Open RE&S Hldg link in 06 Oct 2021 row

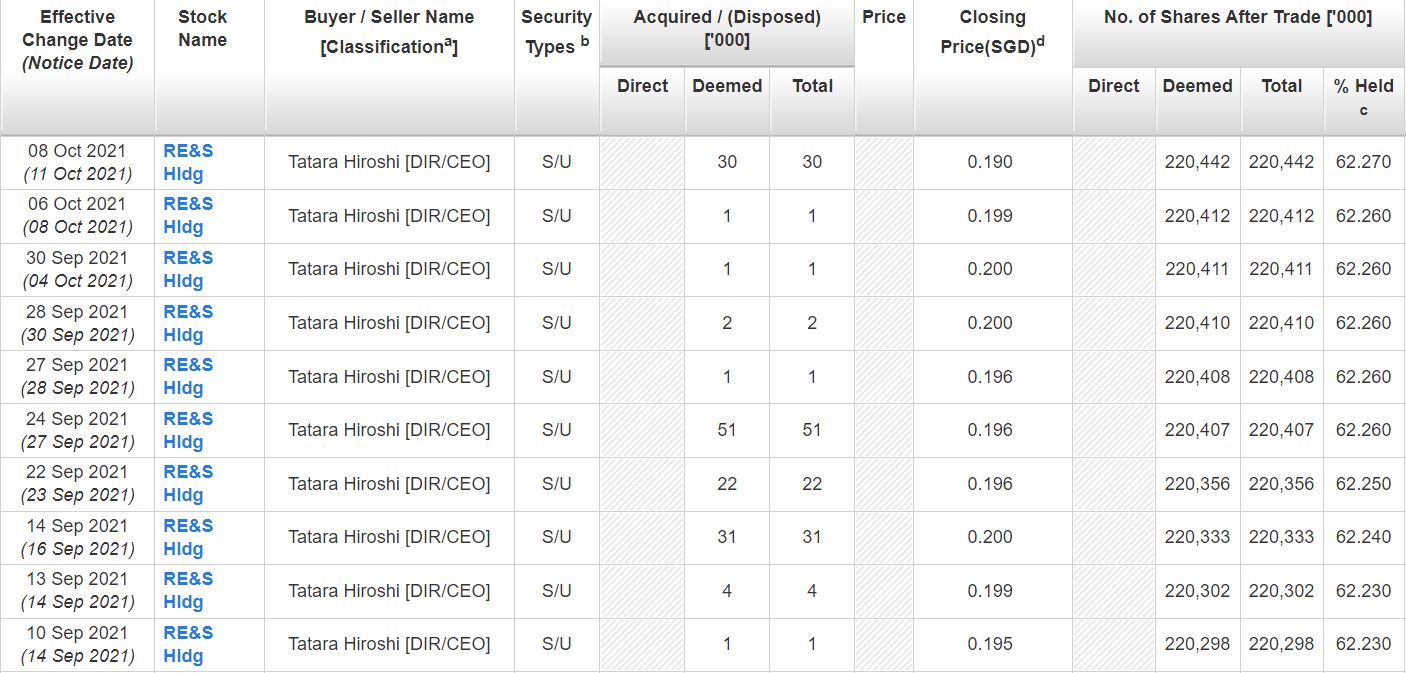pyautogui.click(x=188, y=215)
